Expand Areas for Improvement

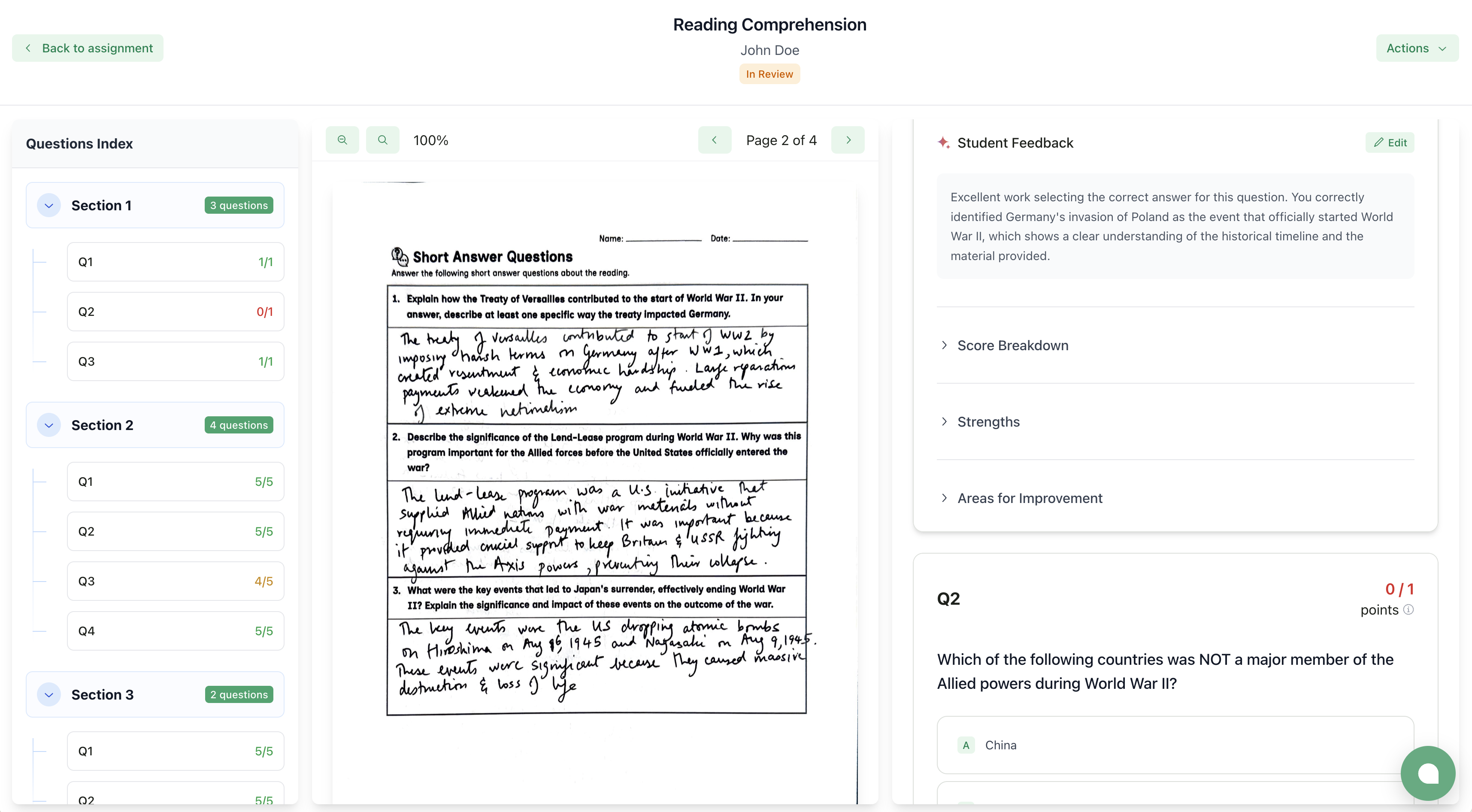point(1029,498)
